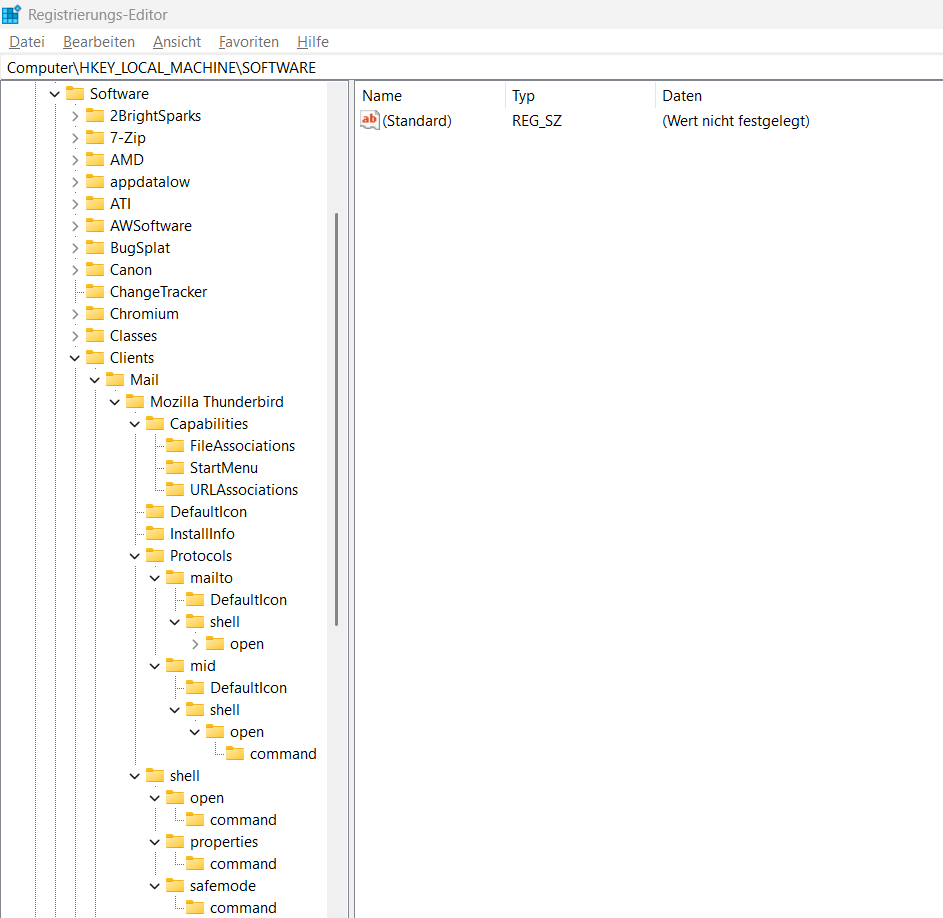Select the Mozilla Thunderbird folder icon

135,401
